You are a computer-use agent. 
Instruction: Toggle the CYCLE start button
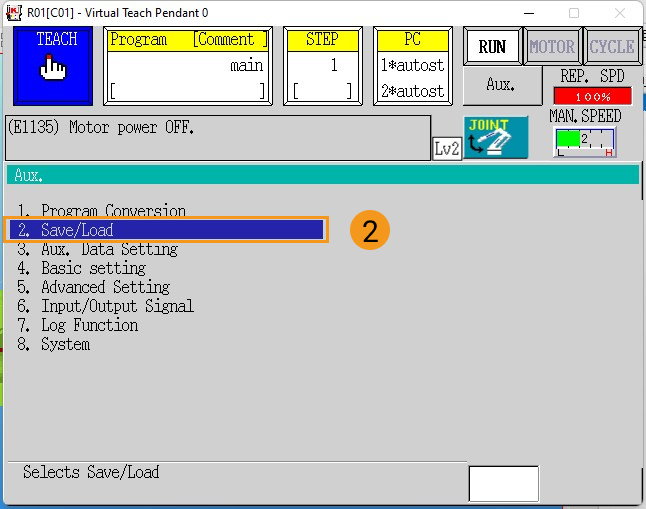tap(612, 46)
